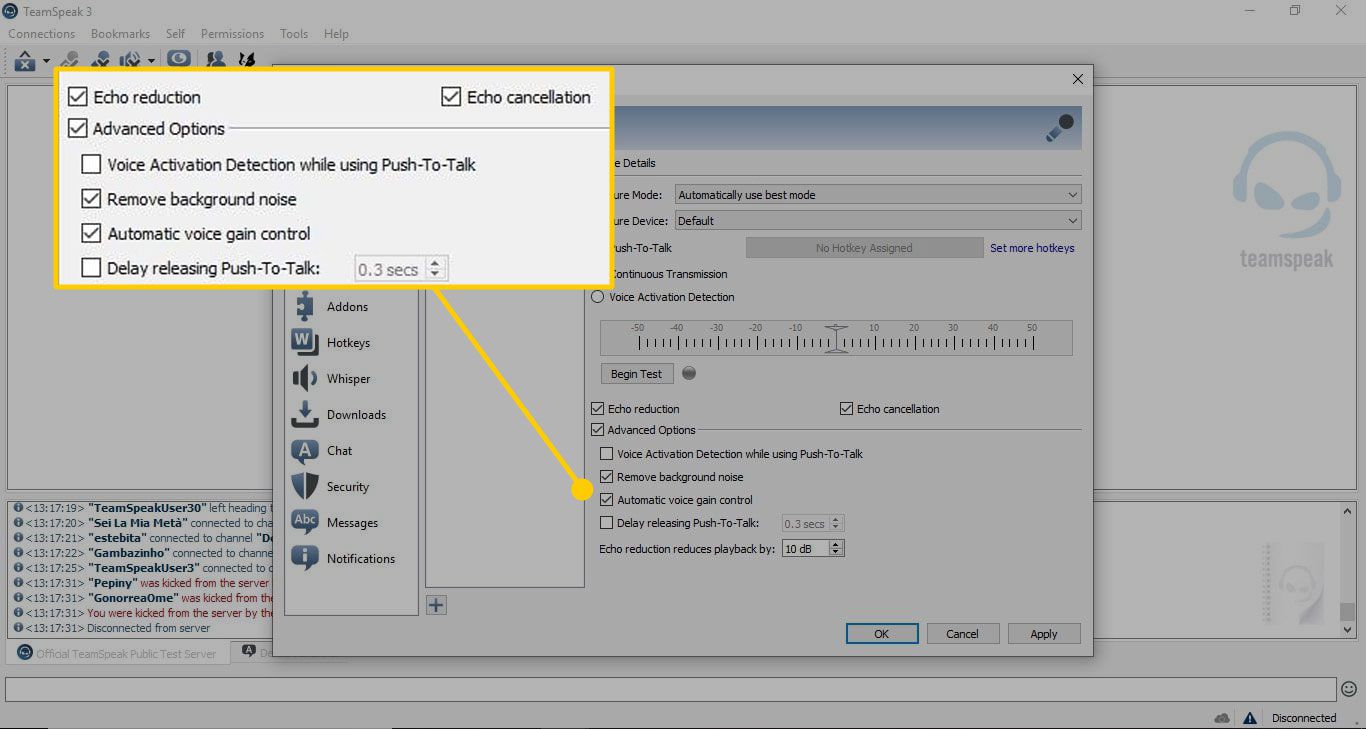Viewport: 1366px width, 729px height.
Task: Add a new profile with plus button
Action: pos(436,605)
